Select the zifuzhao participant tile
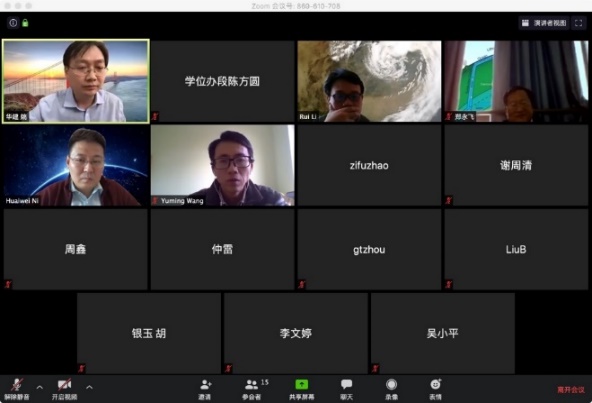The width and height of the screenshot is (592, 403). [x=369, y=165]
